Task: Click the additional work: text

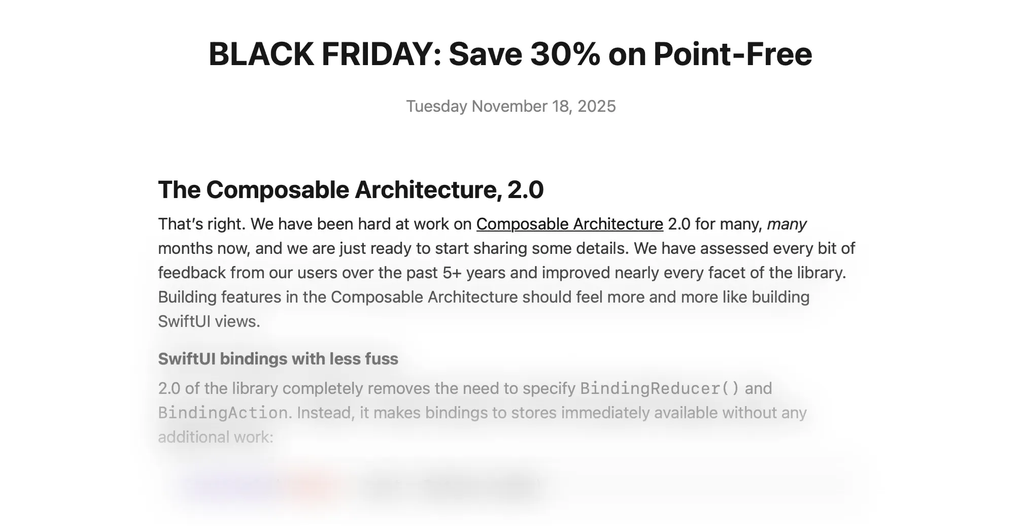Action: [x=215, y=437]
